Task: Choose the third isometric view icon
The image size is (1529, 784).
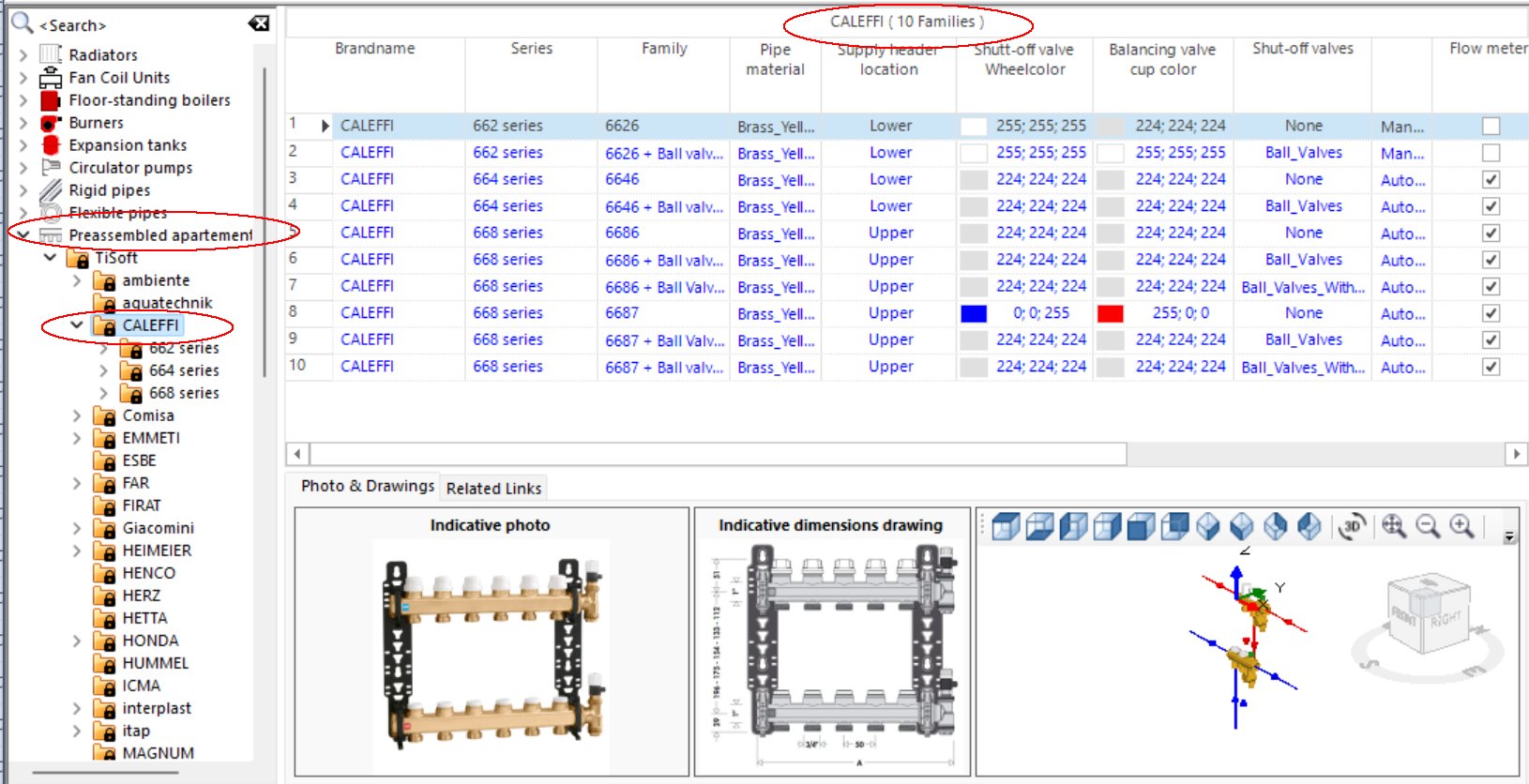Action: (x=1276, y=527)
